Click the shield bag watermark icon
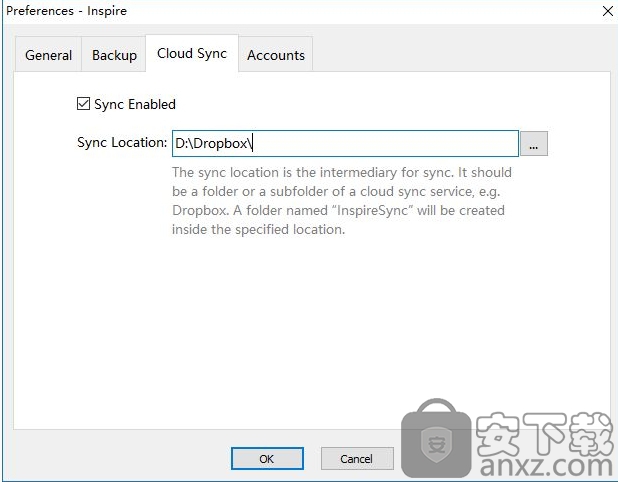The image size is (618, 482). point(436,438)
